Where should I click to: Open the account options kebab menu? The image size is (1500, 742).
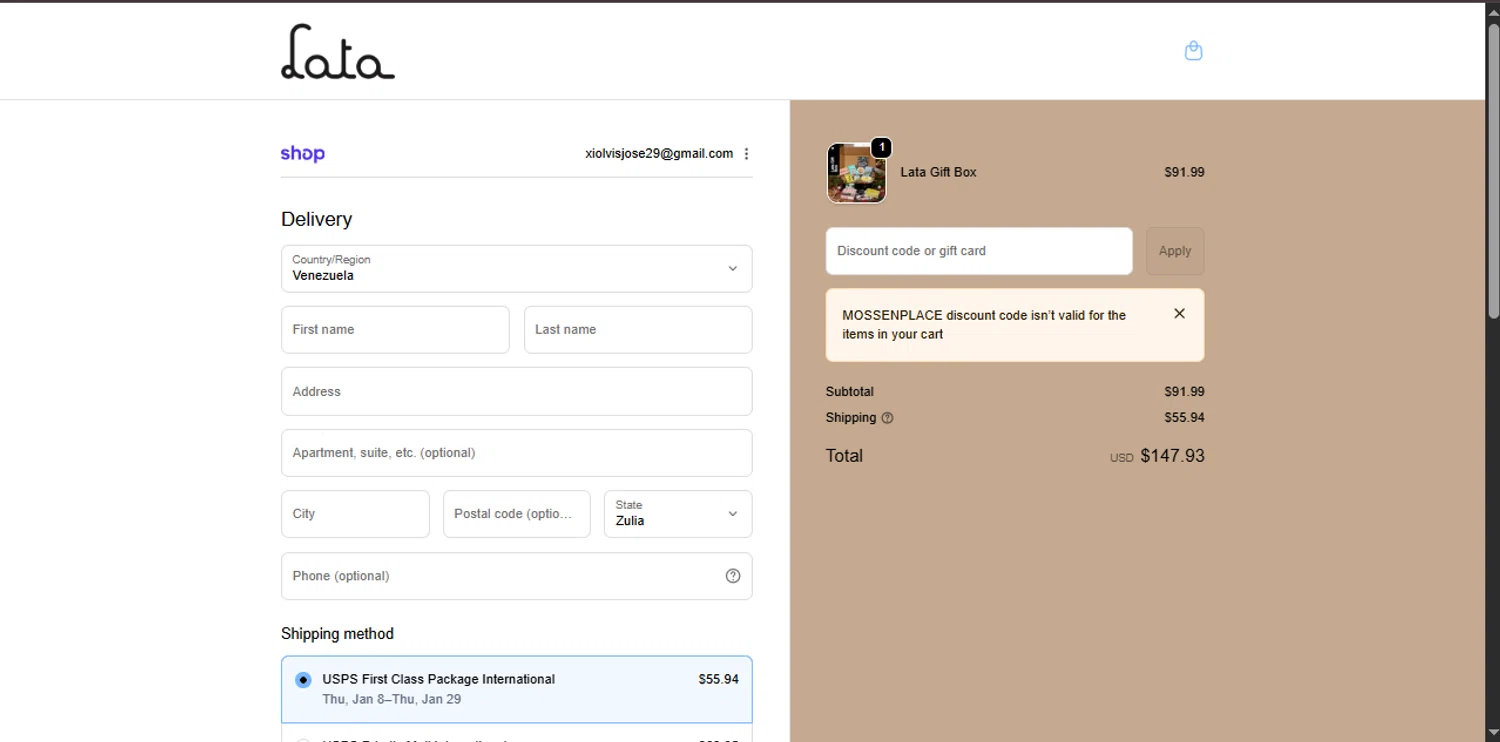tap(746, 154)
